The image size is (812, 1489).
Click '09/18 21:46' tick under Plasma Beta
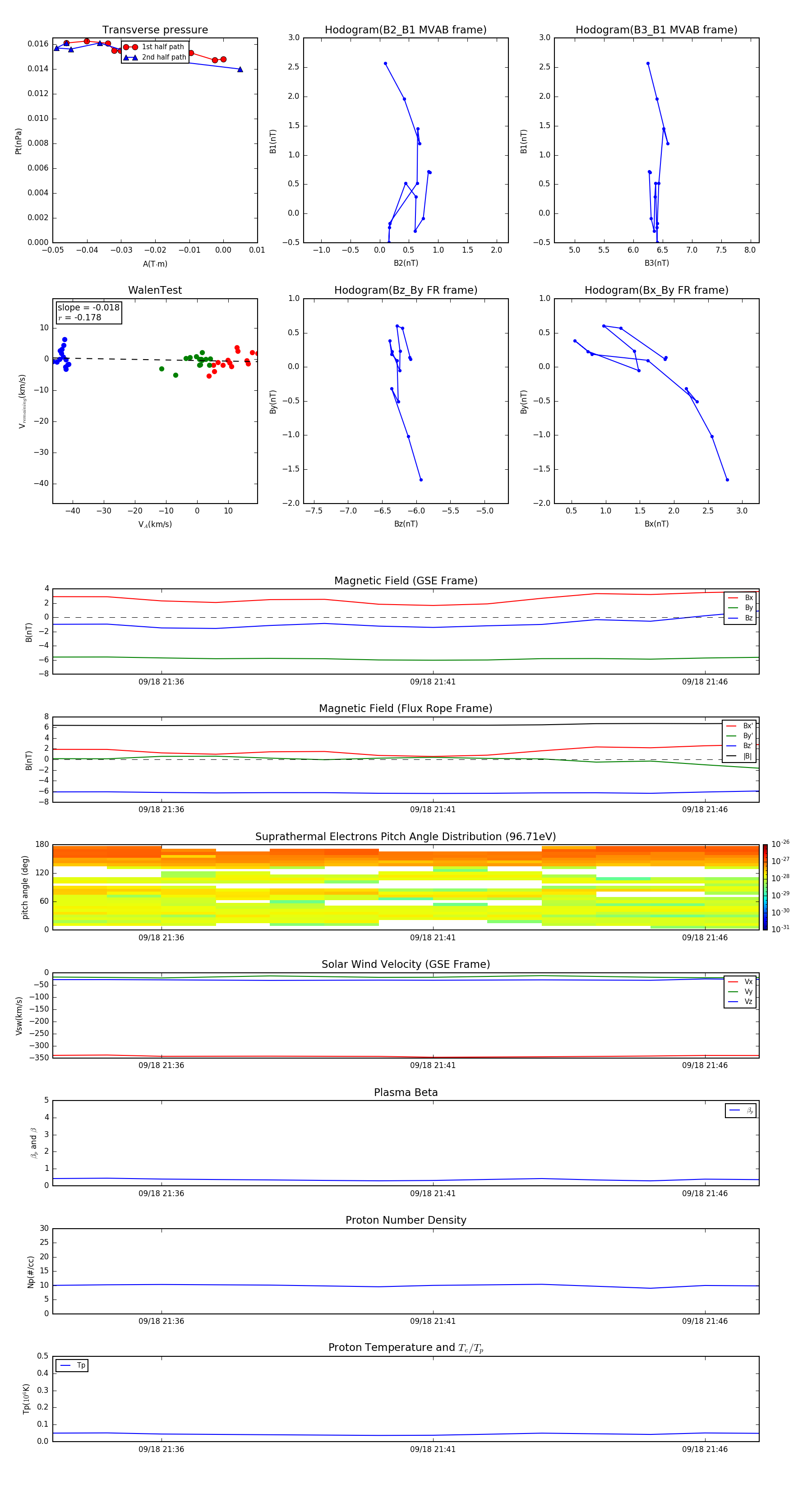[x=705, y=1193]
